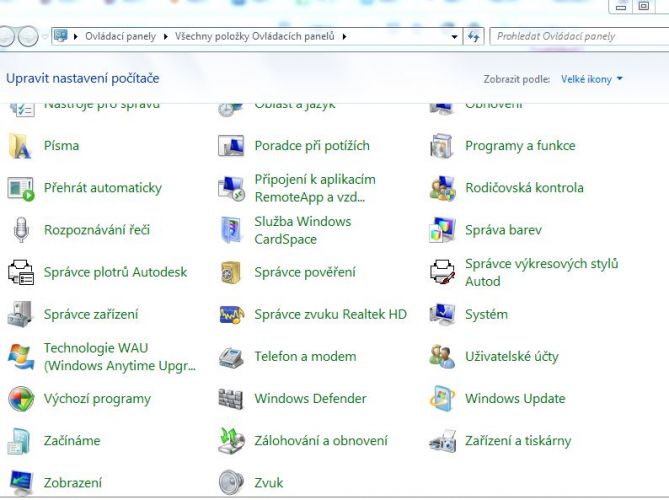Open the Telefon a modem link text
669x500 pixels.
[x=305, y=357]
